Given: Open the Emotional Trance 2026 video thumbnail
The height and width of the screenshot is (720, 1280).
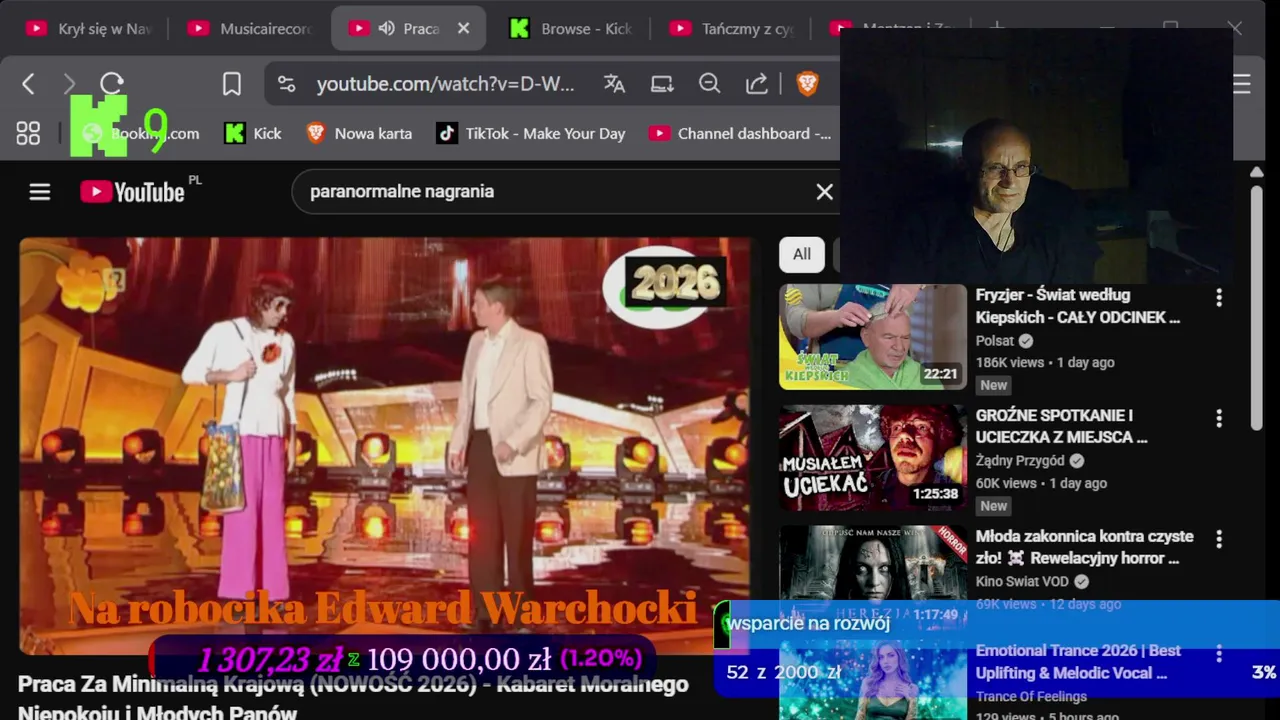Looking at the screenshot, I should tap(873, 682).
